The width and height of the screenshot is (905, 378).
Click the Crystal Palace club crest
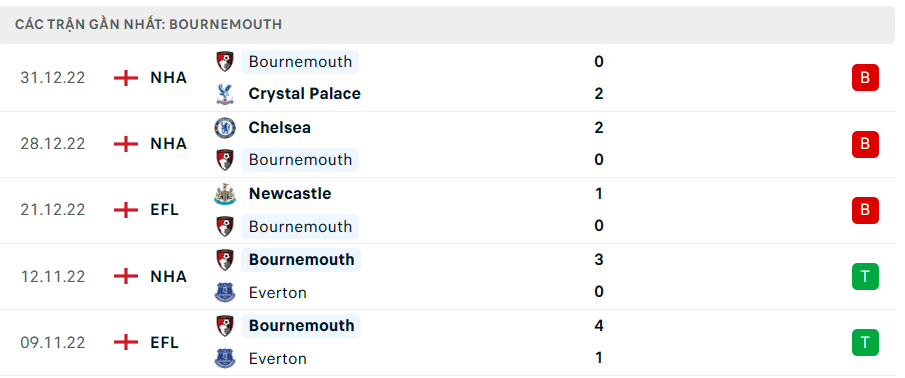225,94
